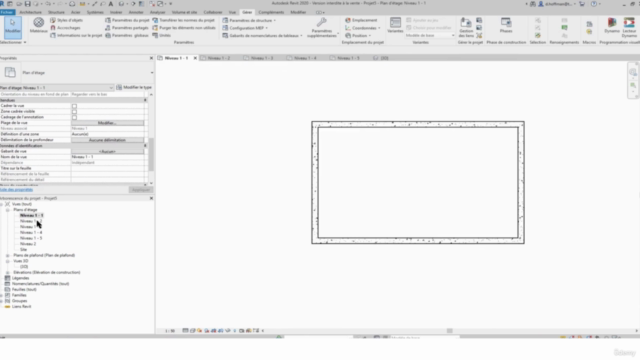Toggle Zone cadrée visible checkbox
The height and width of the screenshot is (360, 640).
coord(74,111)
